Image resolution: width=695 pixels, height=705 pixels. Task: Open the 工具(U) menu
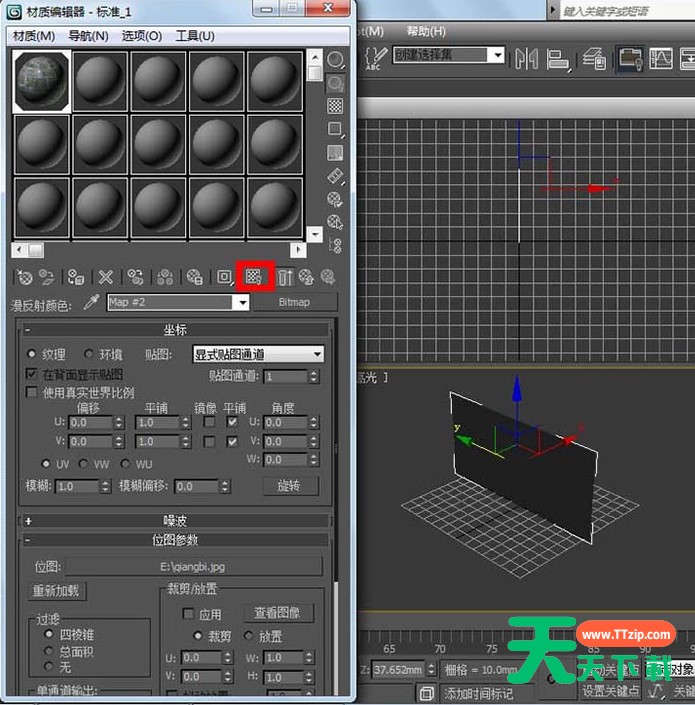click(195, 36)
